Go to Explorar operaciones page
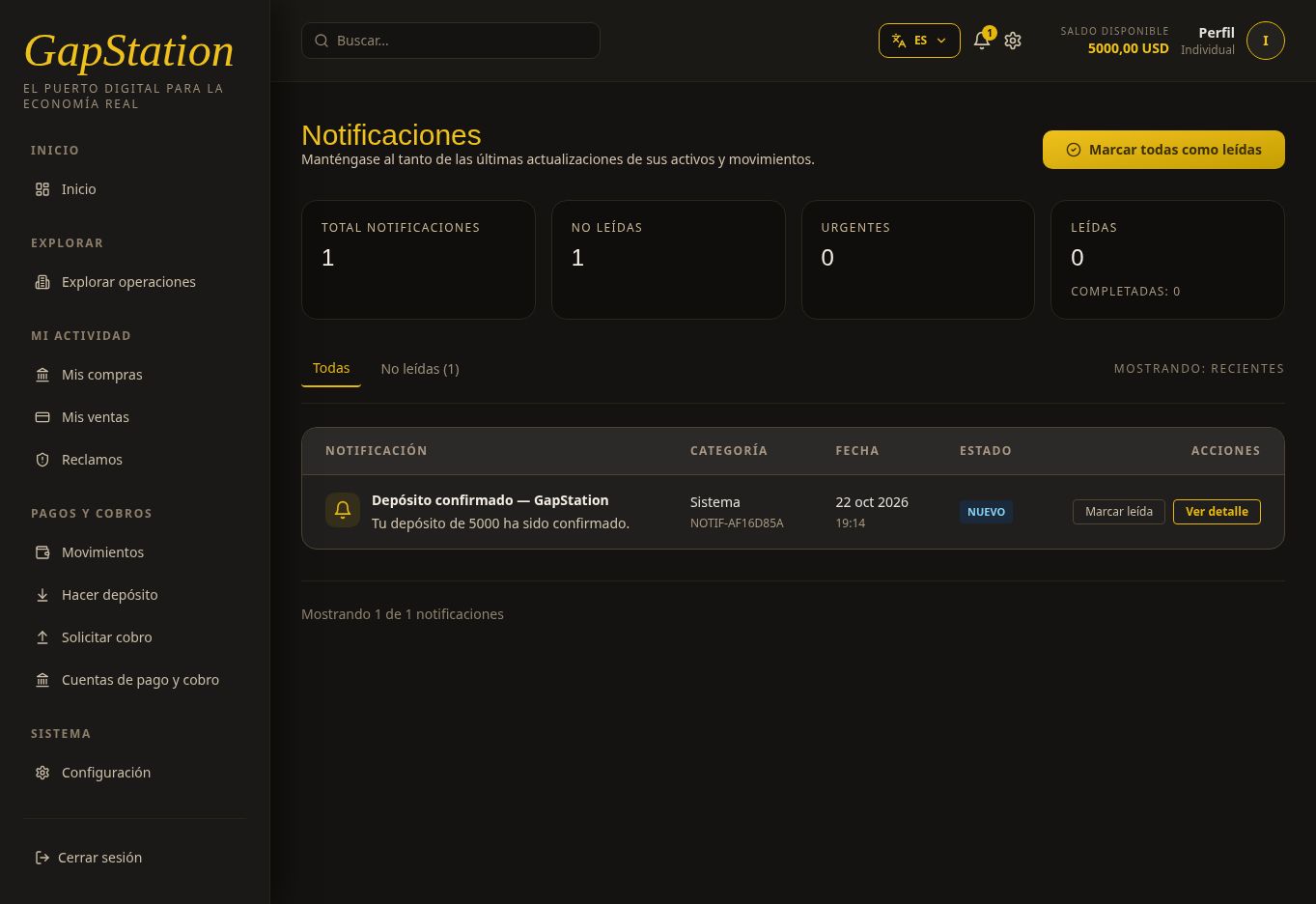Image resolution: width=1316 pixels, height=904 pixels. [128, 282]
